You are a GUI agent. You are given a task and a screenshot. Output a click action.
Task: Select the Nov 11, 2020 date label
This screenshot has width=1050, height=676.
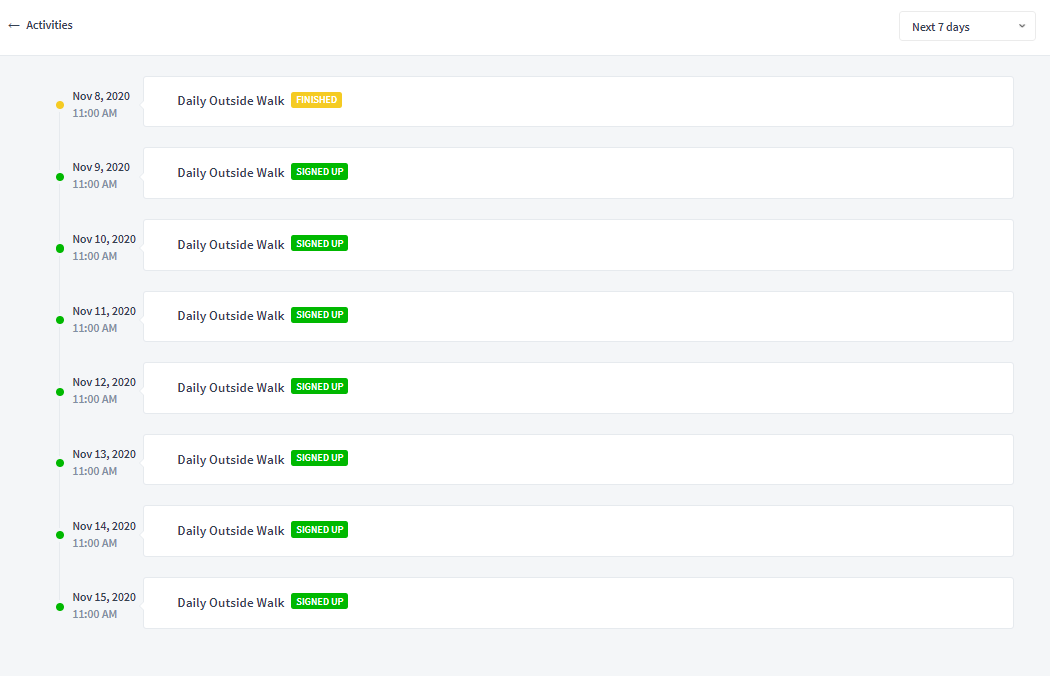pos(104,311)
